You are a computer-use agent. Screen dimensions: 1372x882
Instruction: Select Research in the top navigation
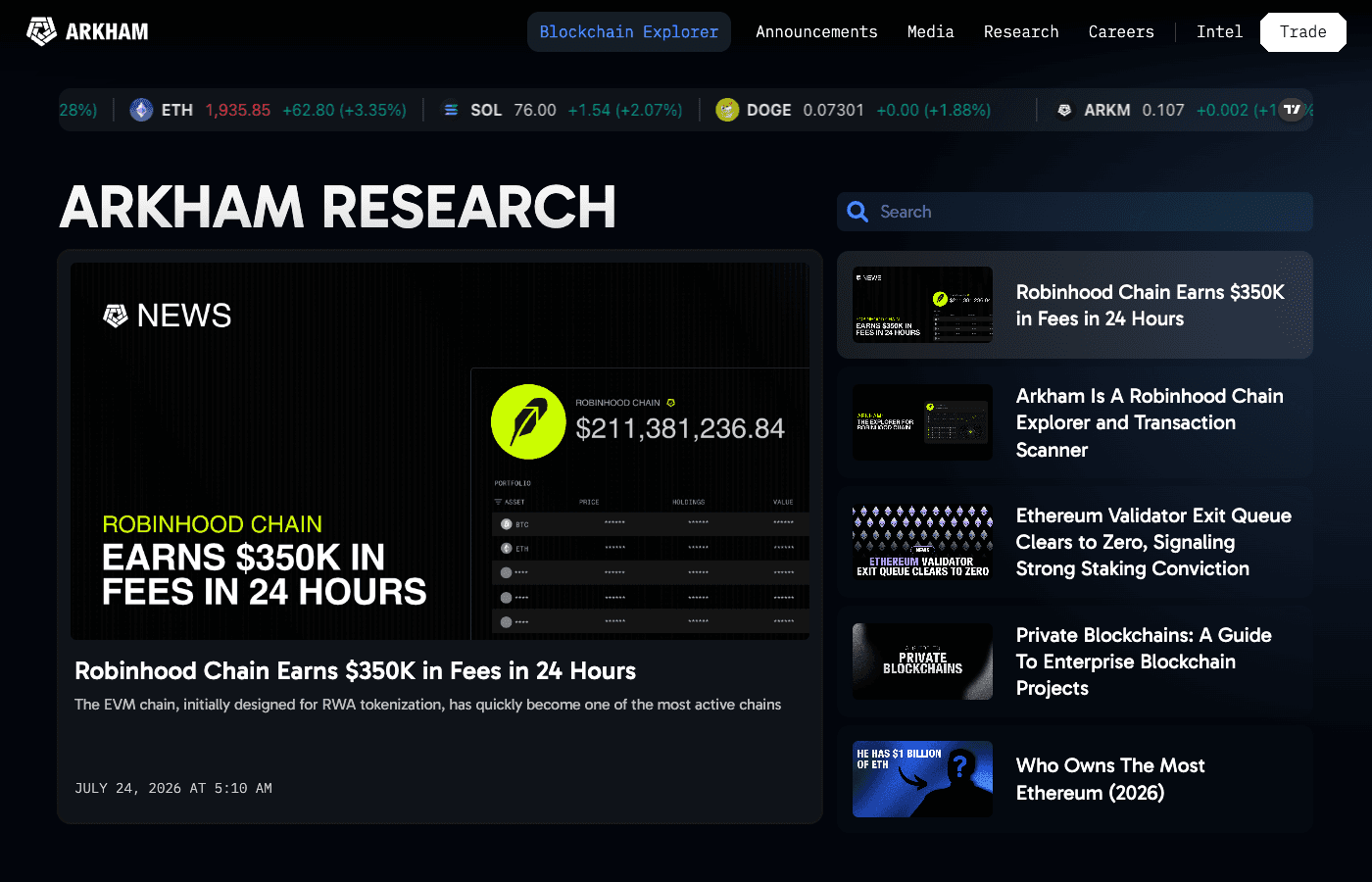1021,31
